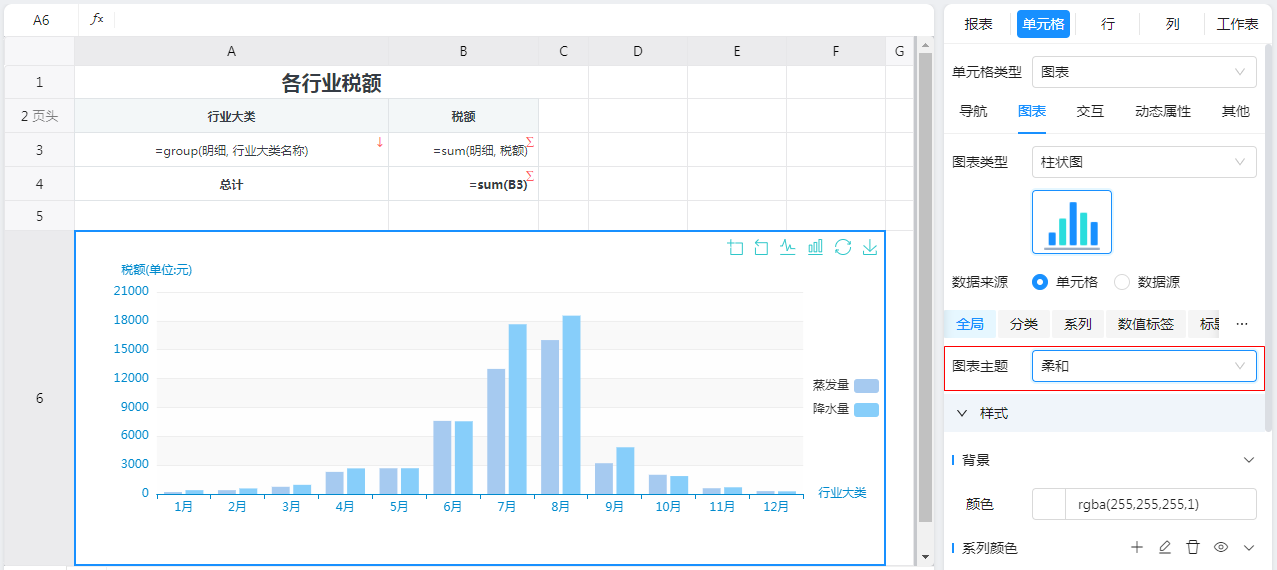This screenshot has height=570, width=1277.
Task: Click the background color swatch
Action: (x=1048, y=504)
